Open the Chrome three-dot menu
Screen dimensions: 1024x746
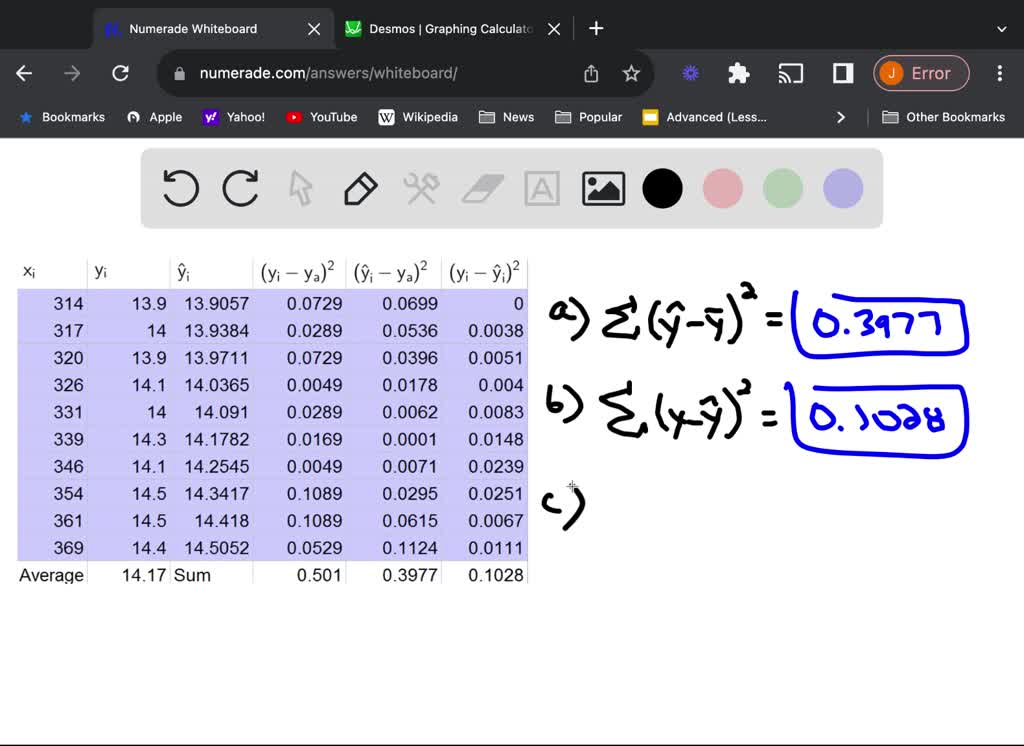click(999, 73)
